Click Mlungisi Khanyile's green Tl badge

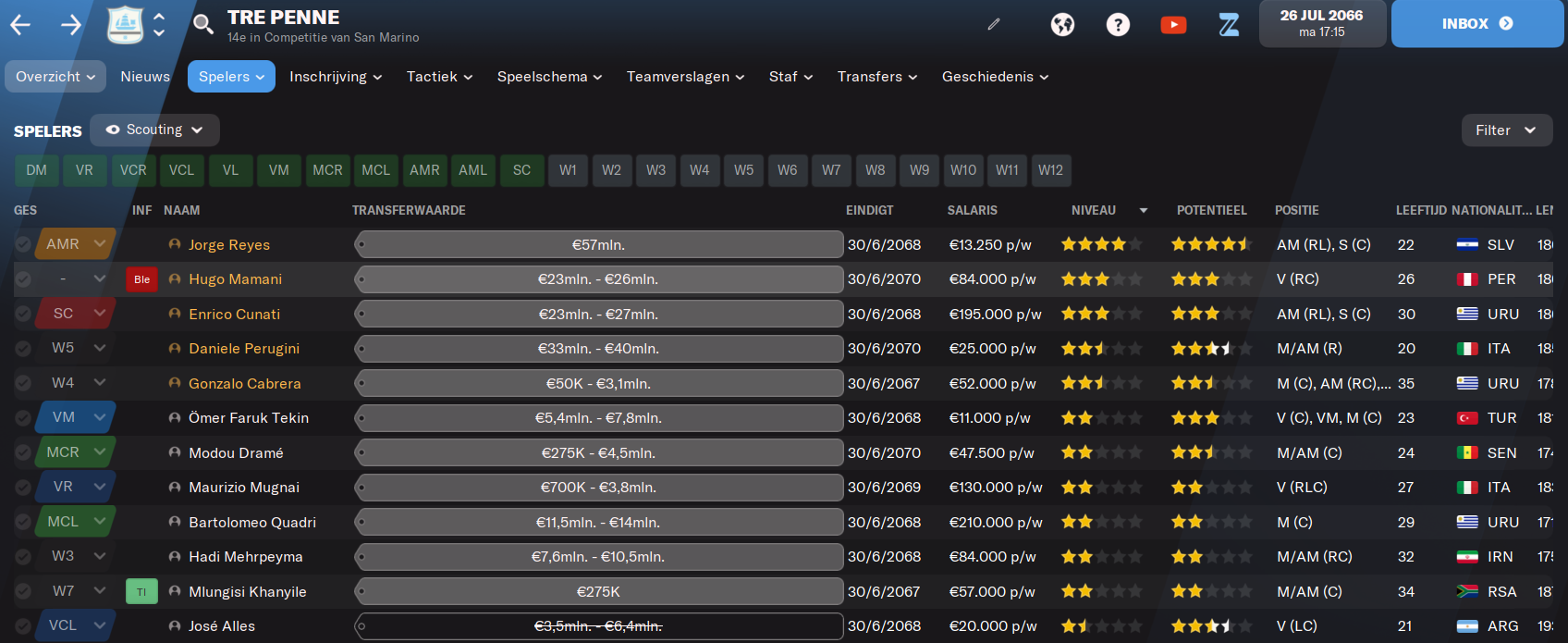click(x=141, y=591)
